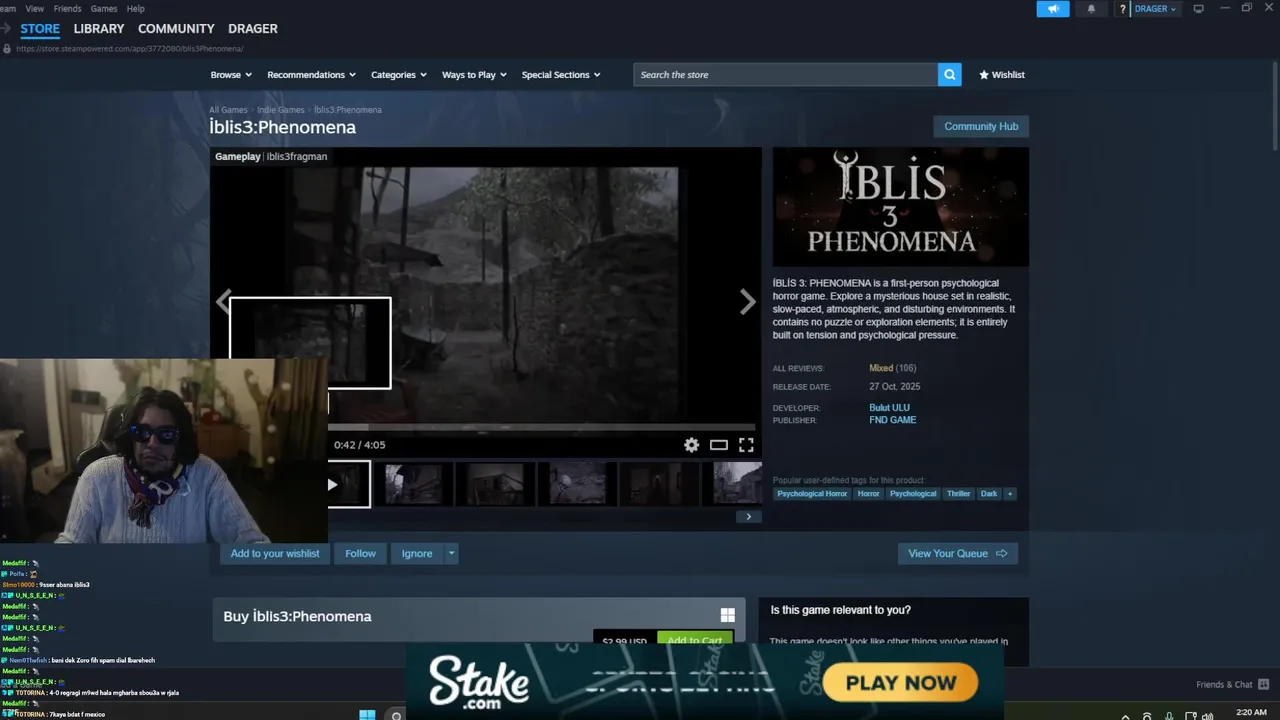Show more tags plus button
1280x720 pixels.
click(x=1010, y=494)
